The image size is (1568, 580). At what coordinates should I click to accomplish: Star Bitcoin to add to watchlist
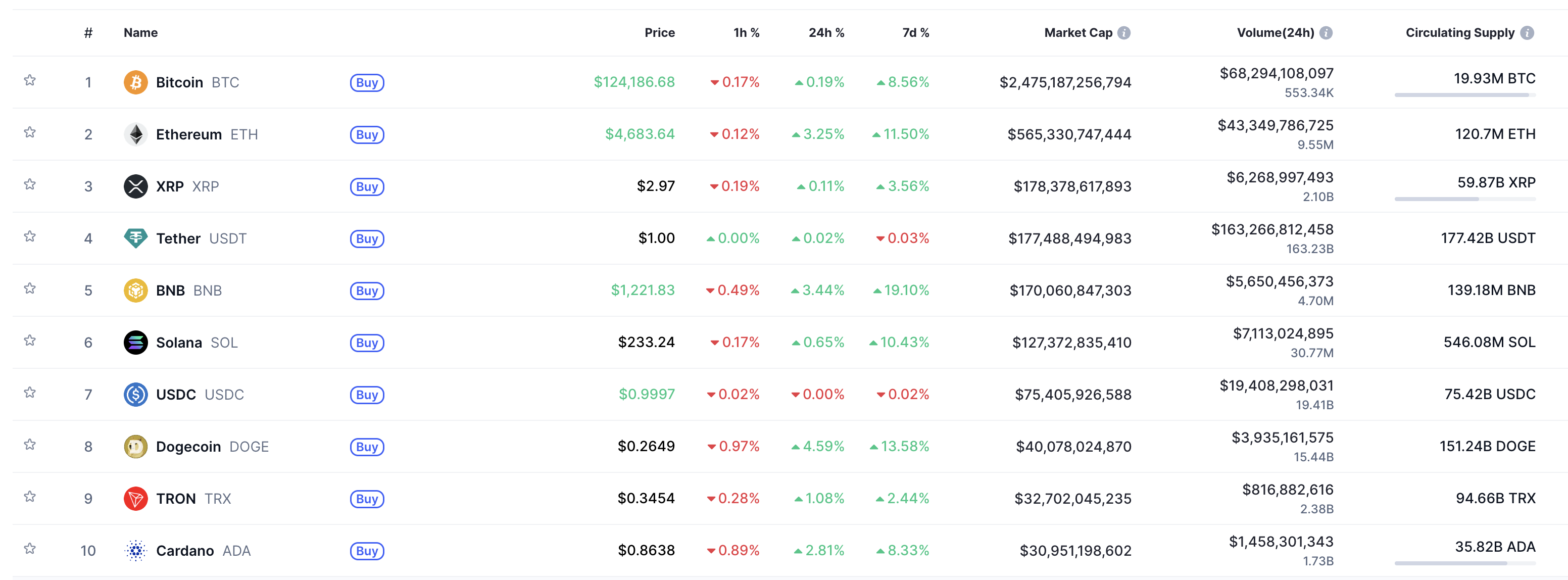pos(30,80)
